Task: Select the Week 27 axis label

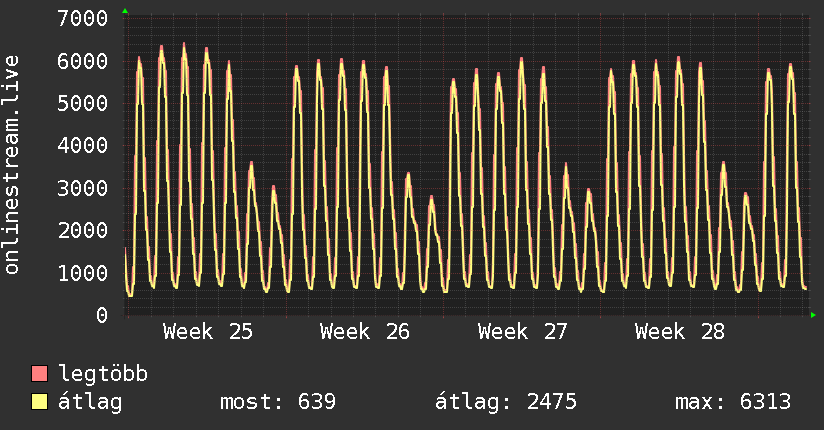Action: pos(522,332)
